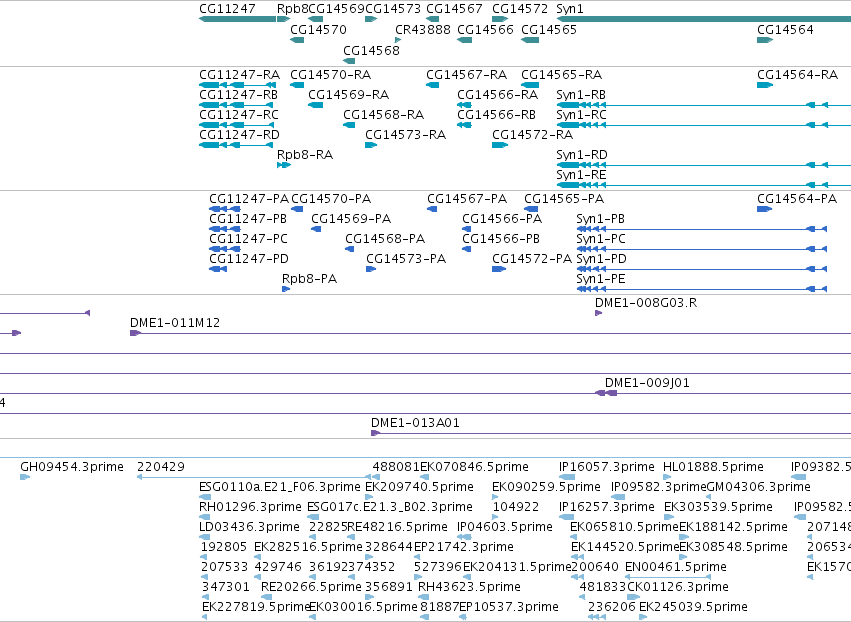Click the Syn1 gene label
The width and height of the screenshot is (851, 622).
(570, 9)
